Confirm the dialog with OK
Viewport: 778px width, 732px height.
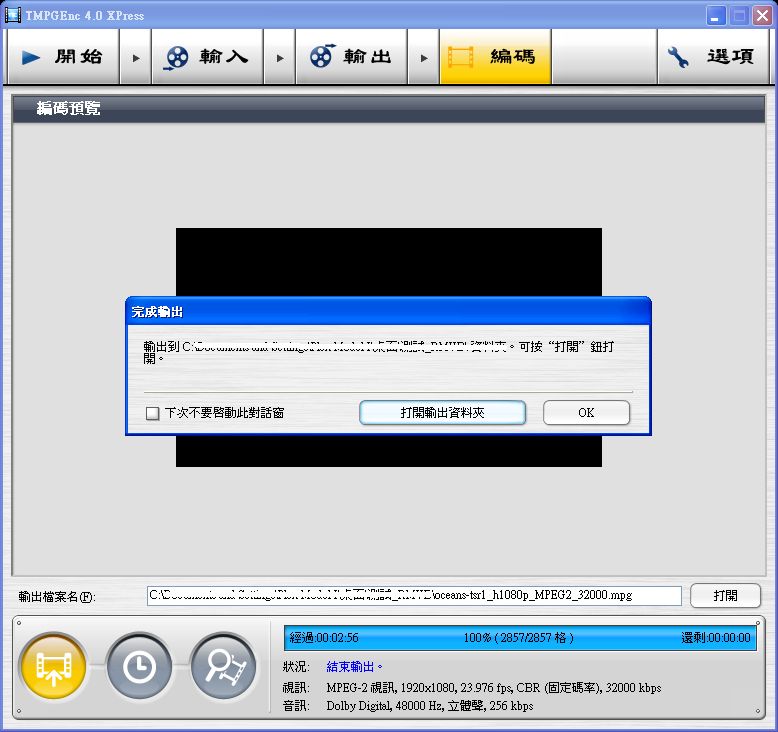tap(586, 413)
